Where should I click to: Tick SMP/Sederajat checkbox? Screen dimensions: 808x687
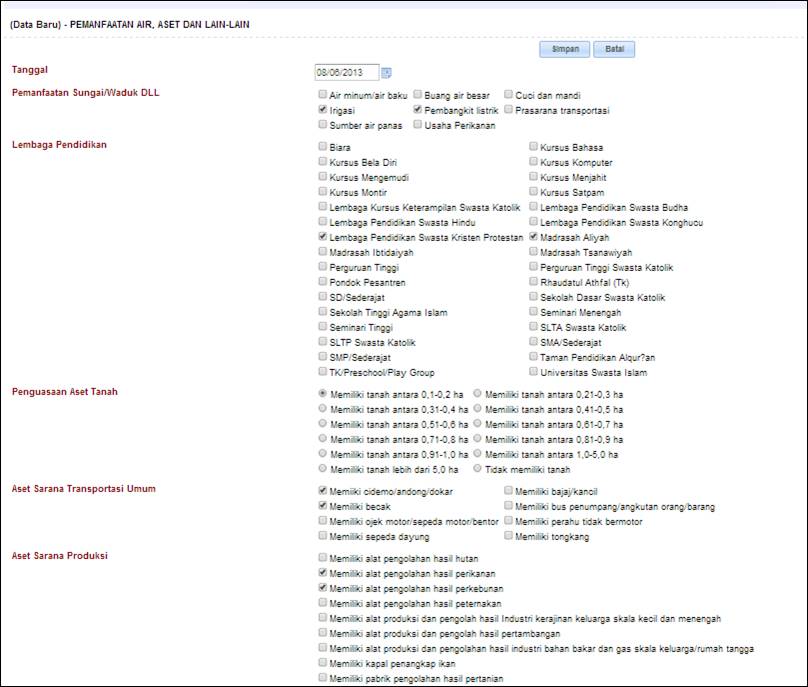pyautogui.click(x=323, y=355)
